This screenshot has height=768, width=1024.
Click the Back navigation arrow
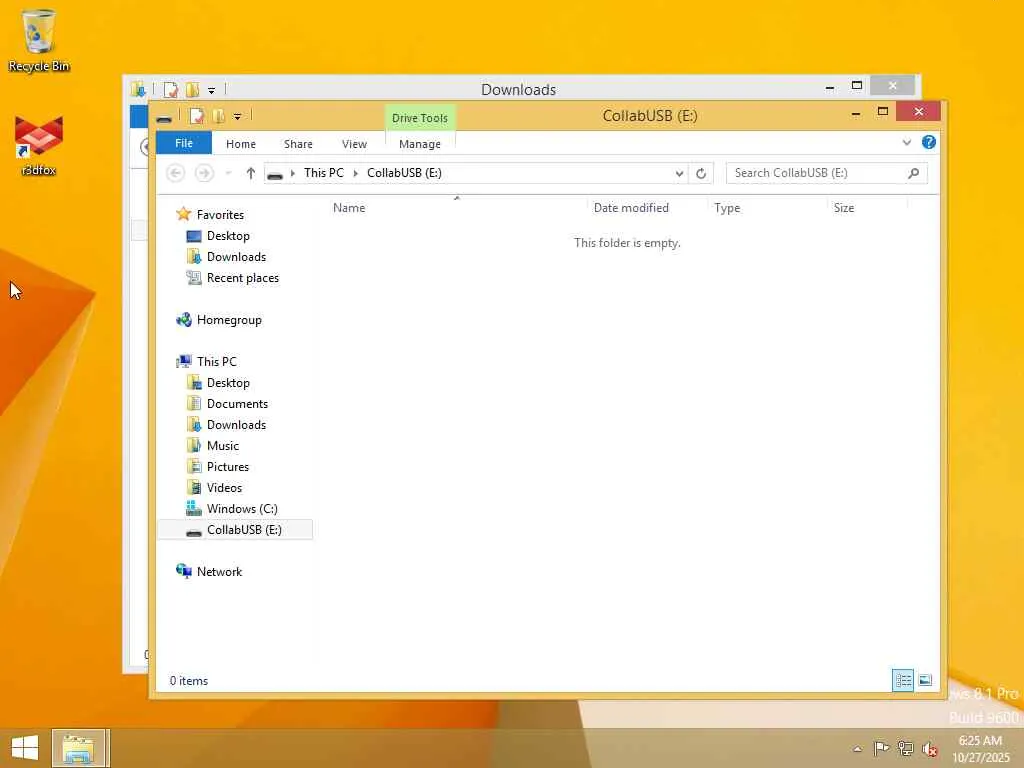[175, 173]
